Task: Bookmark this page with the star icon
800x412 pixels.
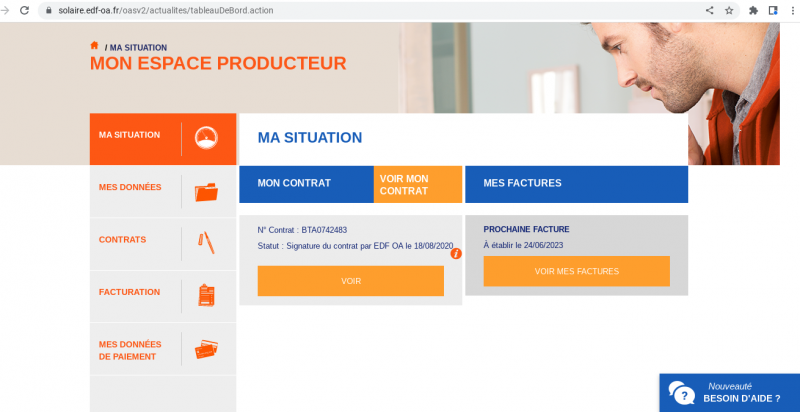Action: pyautogui.click(x=729, y=10)
